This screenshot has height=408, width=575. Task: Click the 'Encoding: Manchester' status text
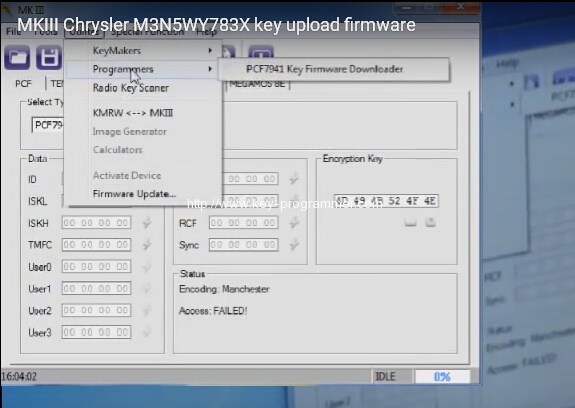pyautogui.click(x=224, y=289)
